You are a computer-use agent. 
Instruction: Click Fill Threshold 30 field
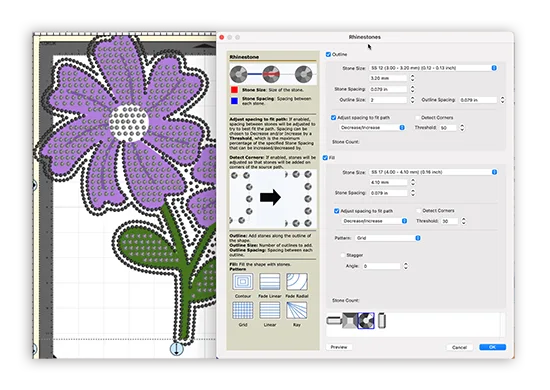[450, 221]
